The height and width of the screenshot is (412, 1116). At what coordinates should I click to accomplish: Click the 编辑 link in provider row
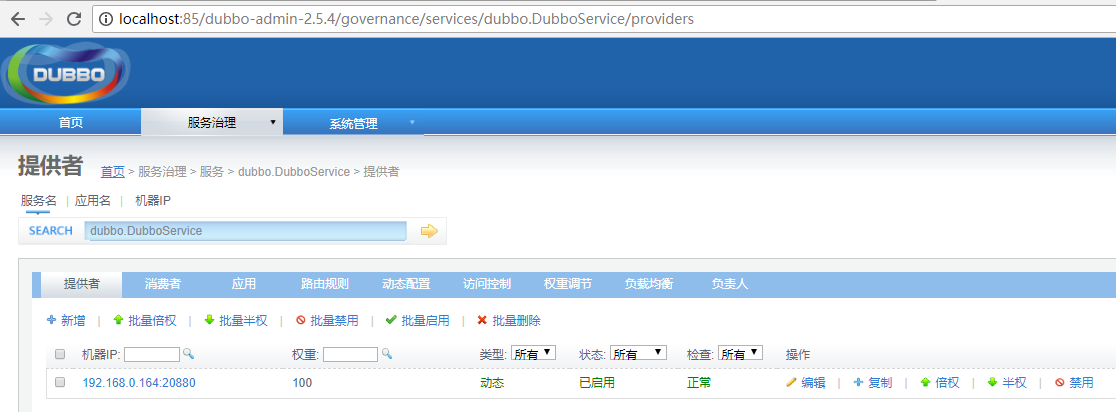click(814, 383)
